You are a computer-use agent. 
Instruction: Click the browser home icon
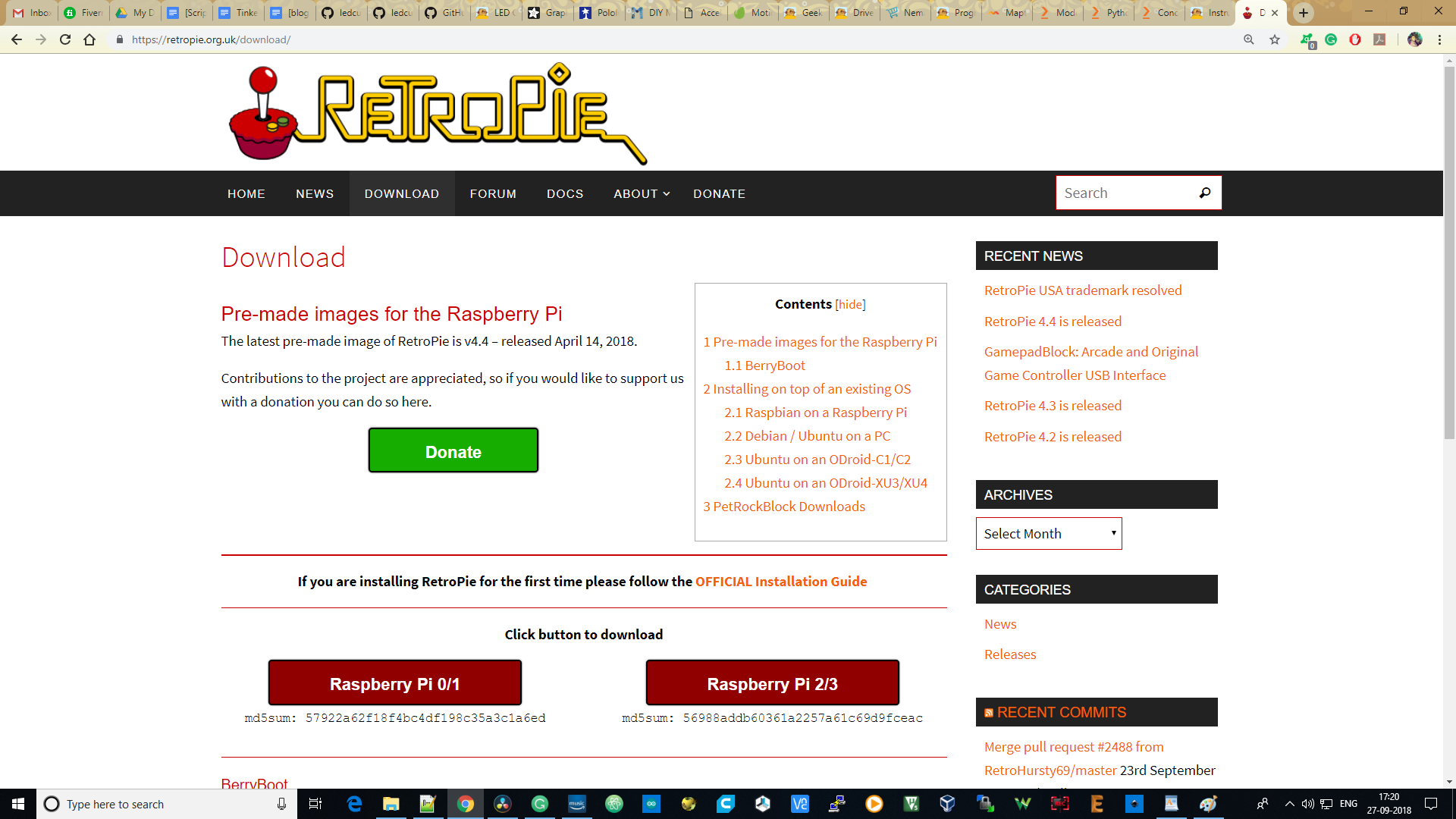tap(89, 39)
